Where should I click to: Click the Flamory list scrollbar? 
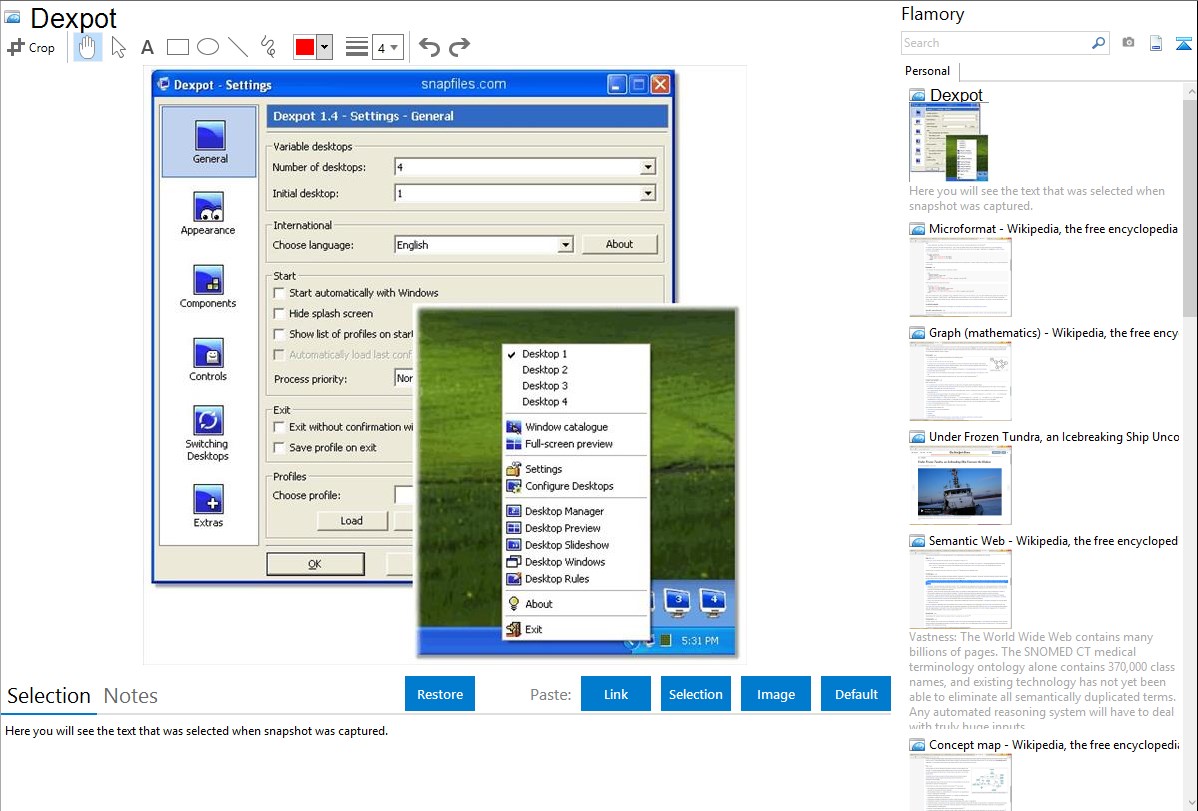(x=1190, y=206)
